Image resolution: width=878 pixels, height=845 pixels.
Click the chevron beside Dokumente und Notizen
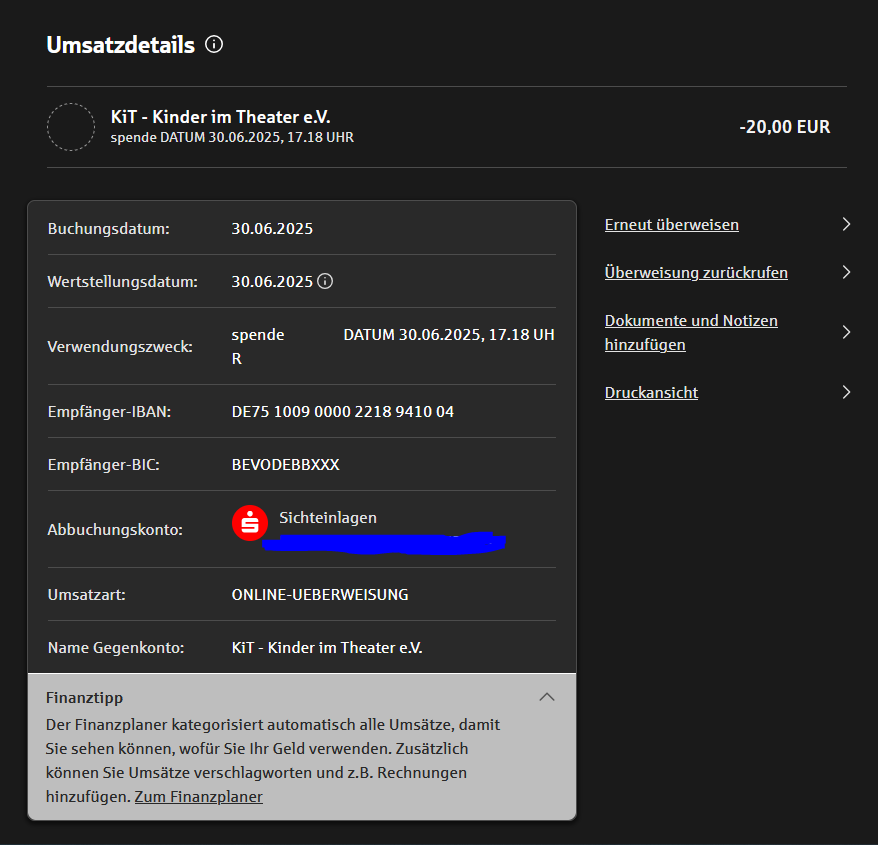click(x=846, y=332)
